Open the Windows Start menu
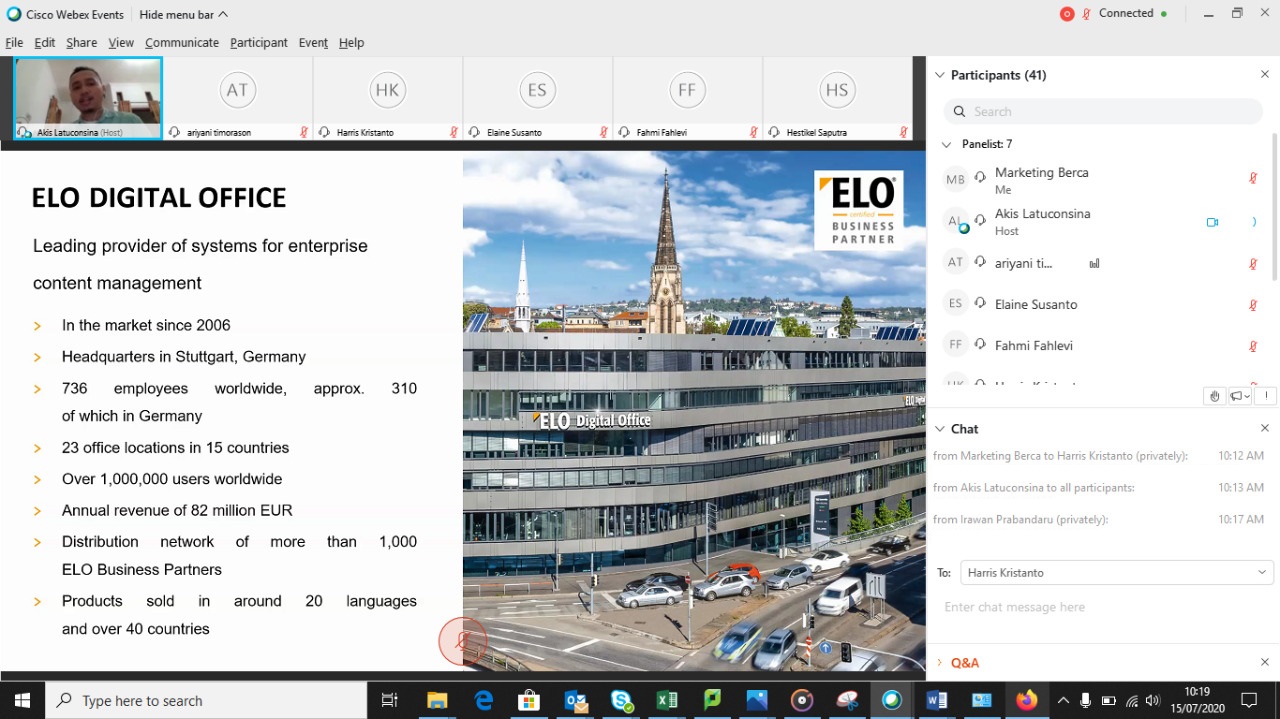This screenshot has height=719, width=1280. tap(22, 700)
